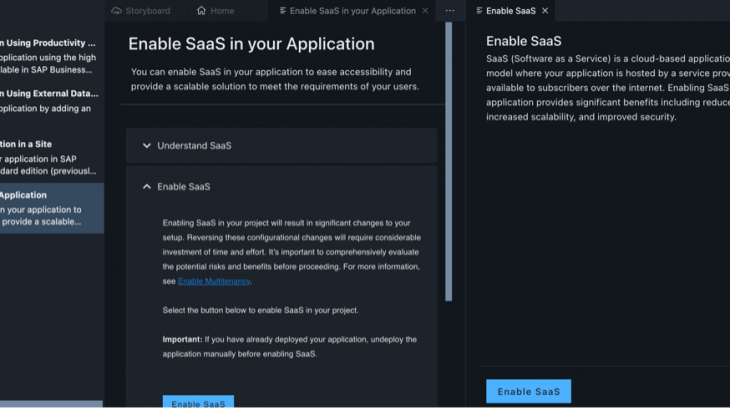Click the Storyboard tab icon
This screenshot has height=410, width=730.
(x=117, y=11)
